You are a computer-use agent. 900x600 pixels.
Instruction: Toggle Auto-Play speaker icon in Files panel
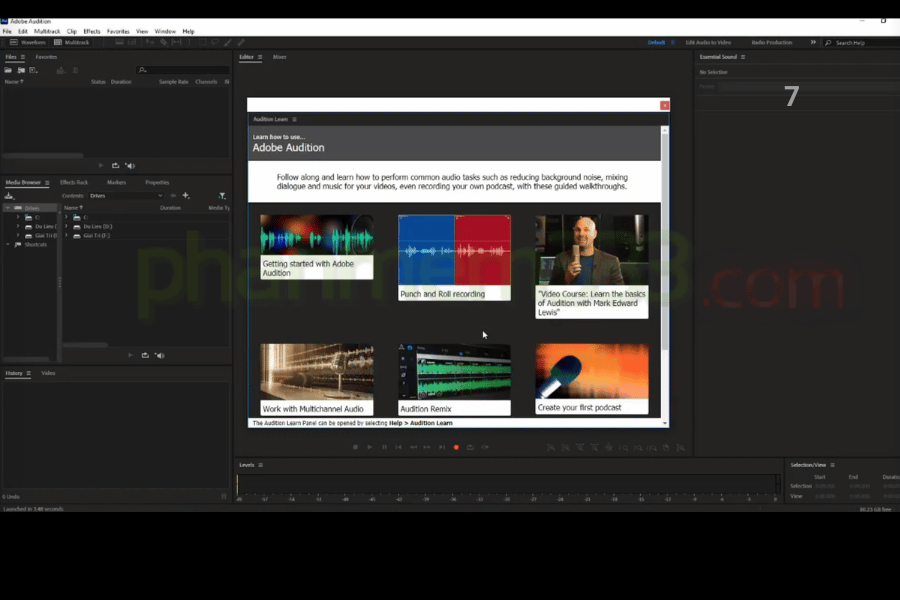(x=130, y=166)
